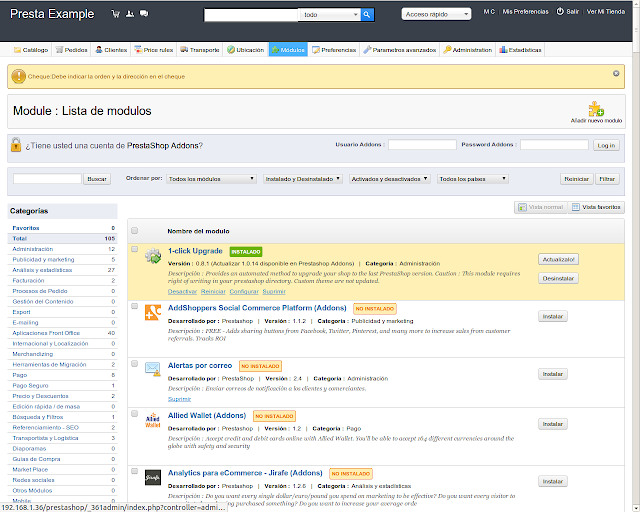
Task: Click the padlock icon beside Addons question
Action: pos(16,145)
